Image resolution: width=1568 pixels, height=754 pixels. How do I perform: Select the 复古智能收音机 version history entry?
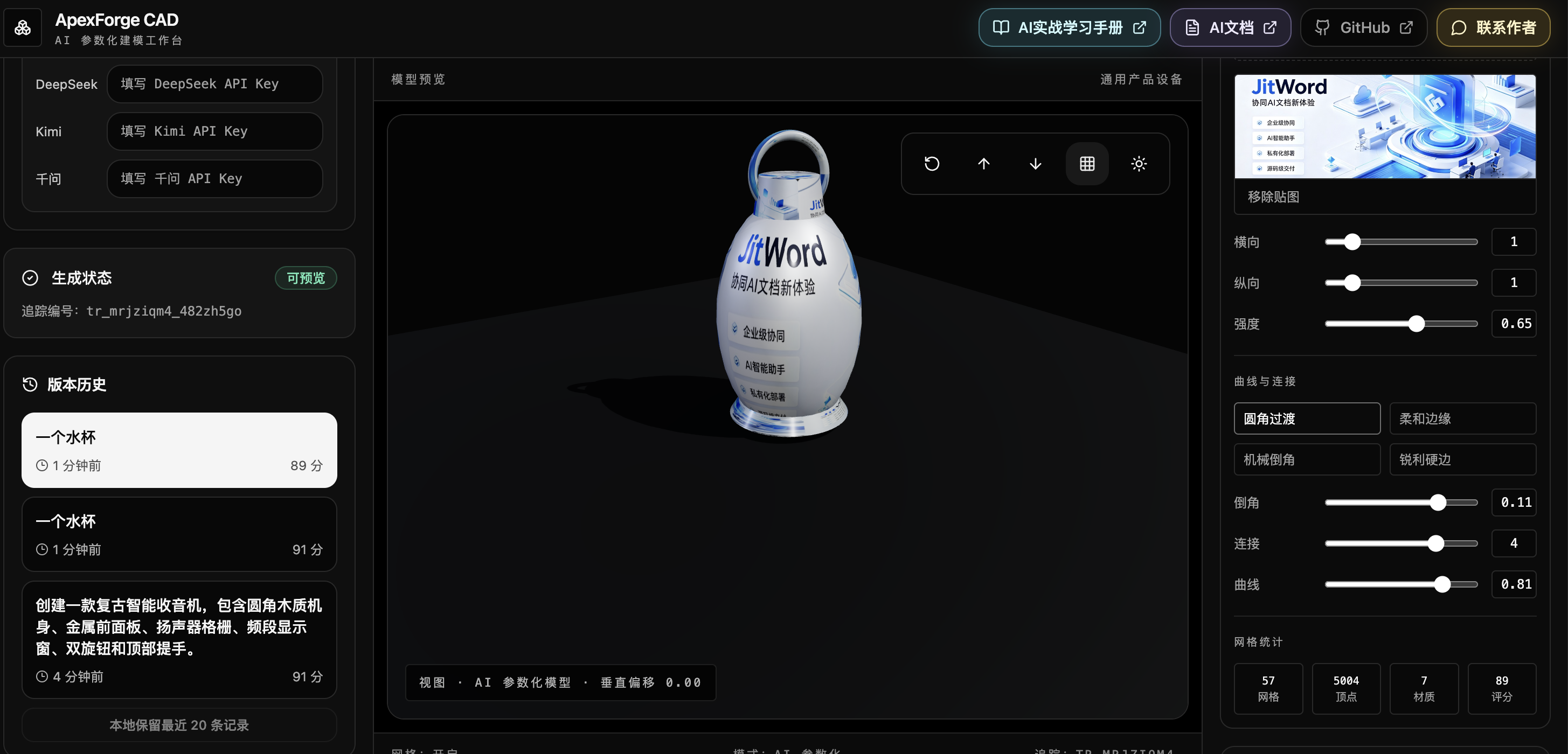click(x=179, y=640)
